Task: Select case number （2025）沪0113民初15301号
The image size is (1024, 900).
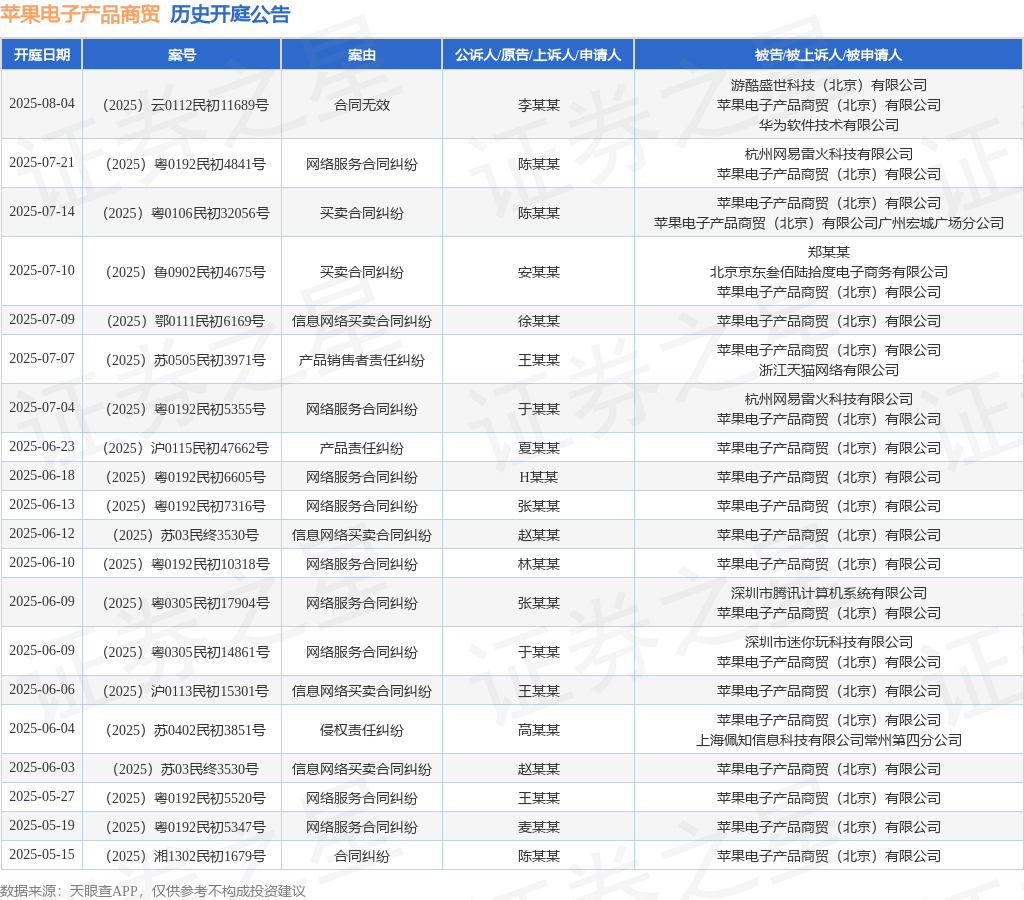Action: [185, 691]
